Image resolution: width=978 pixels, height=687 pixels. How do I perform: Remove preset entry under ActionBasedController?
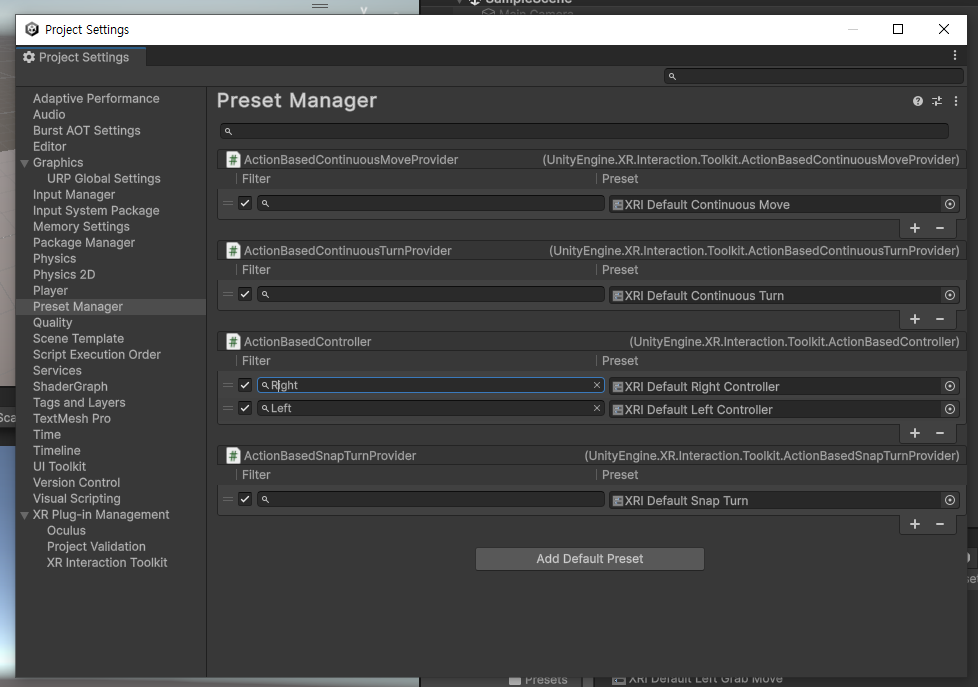click(940, 433)
